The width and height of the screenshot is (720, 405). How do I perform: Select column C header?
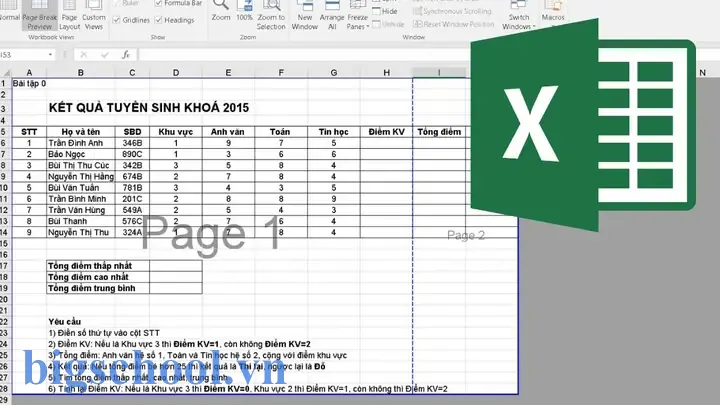pyautogui.click(x=132, y=73)
